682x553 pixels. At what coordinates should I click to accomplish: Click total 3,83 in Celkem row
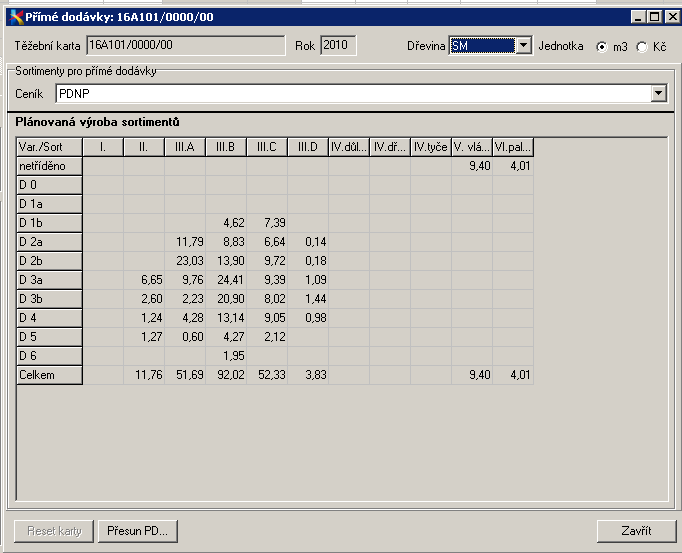pos(308,375)
